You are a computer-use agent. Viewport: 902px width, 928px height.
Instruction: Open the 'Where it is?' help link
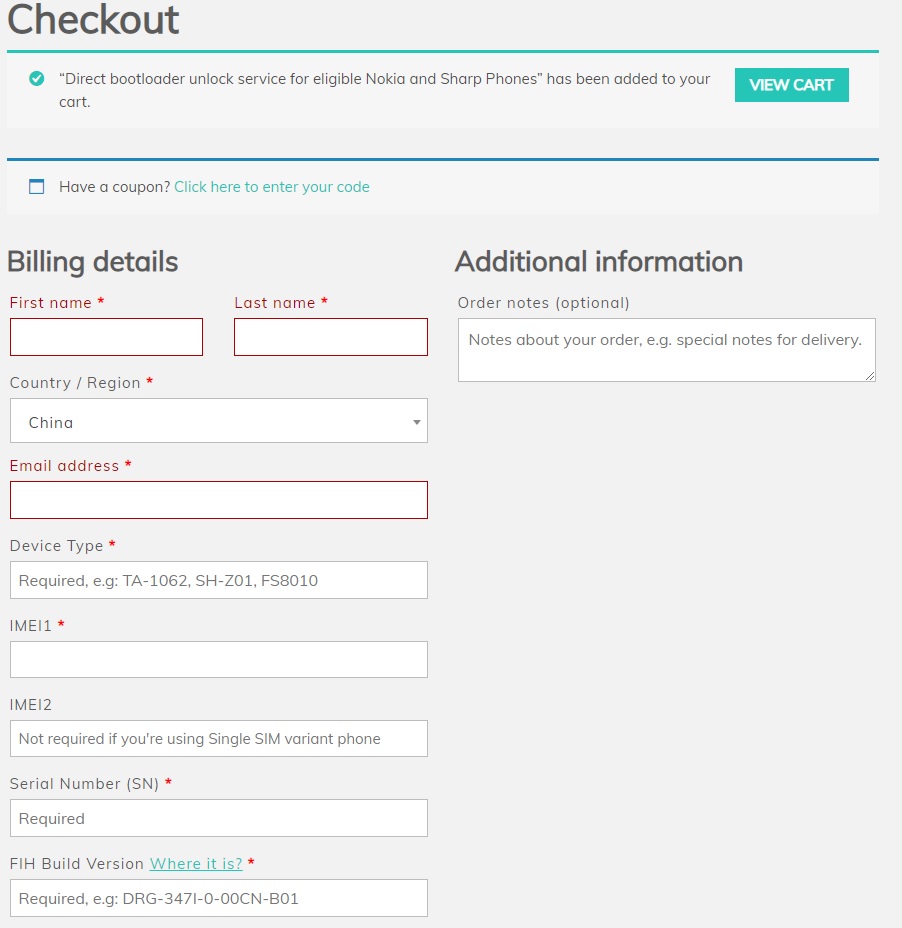(196, 864)
